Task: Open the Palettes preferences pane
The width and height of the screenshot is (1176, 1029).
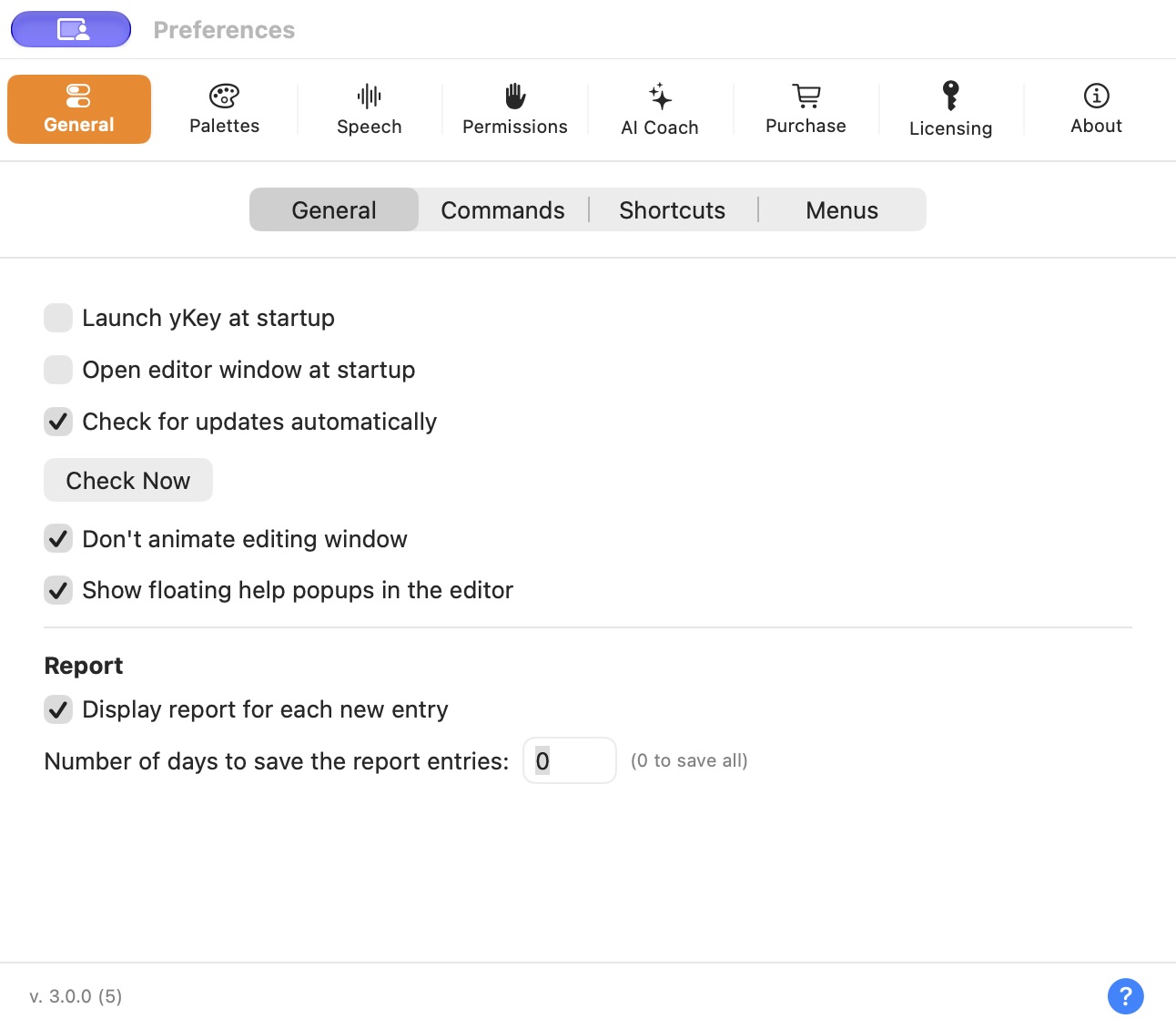Action: click(224, 109)
